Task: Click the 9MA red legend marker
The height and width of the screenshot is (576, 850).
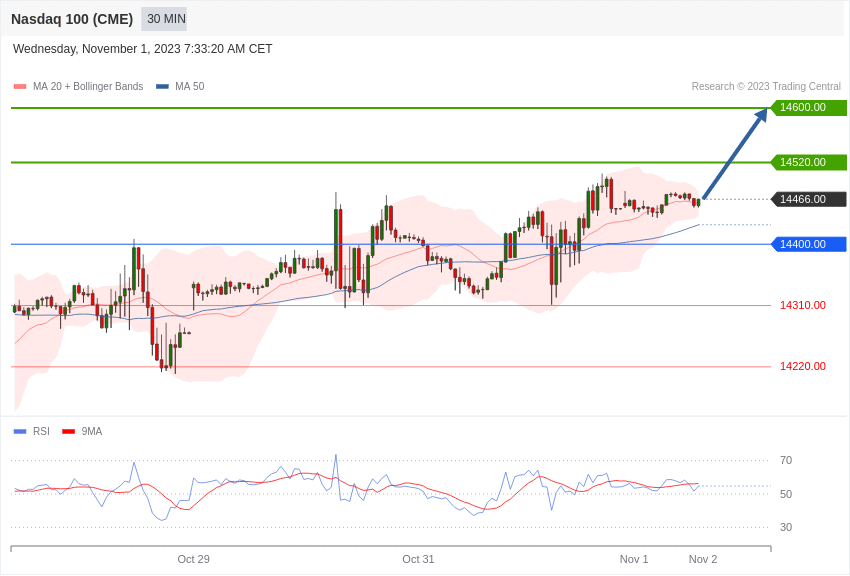Action: 68,432
